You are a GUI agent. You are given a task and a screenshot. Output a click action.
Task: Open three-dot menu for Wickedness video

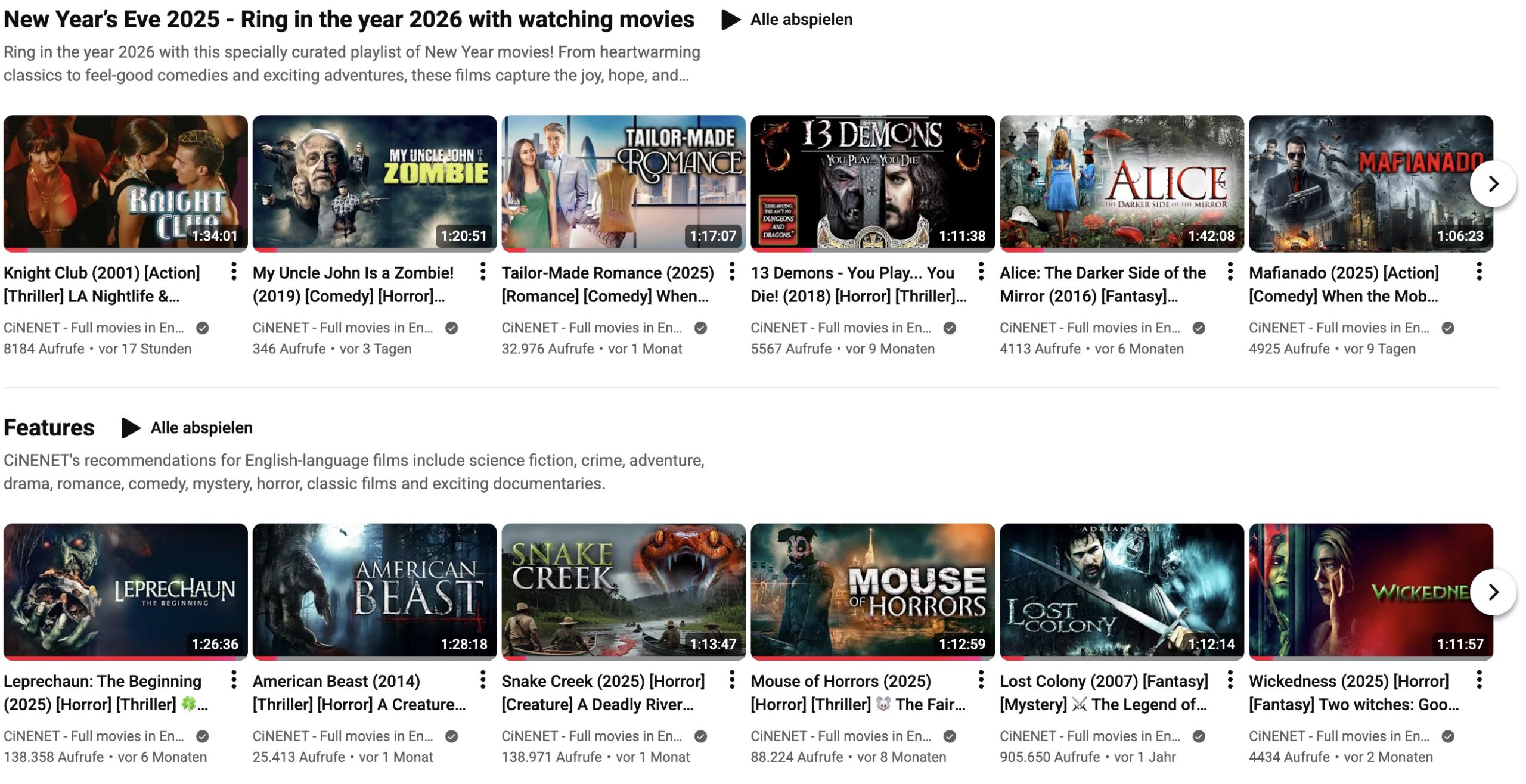(1479, 680)
